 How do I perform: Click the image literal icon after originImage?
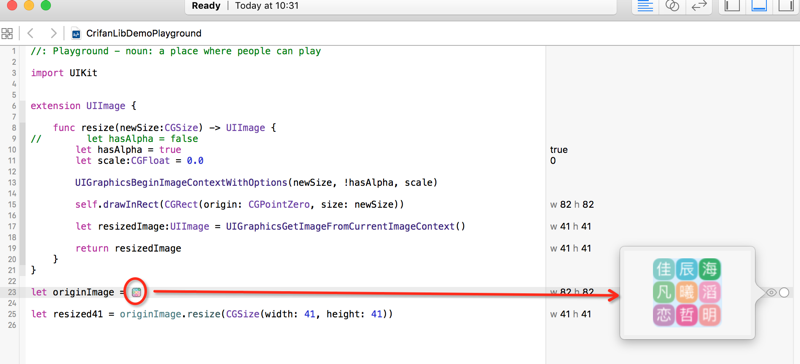click(x=136, y=293)
